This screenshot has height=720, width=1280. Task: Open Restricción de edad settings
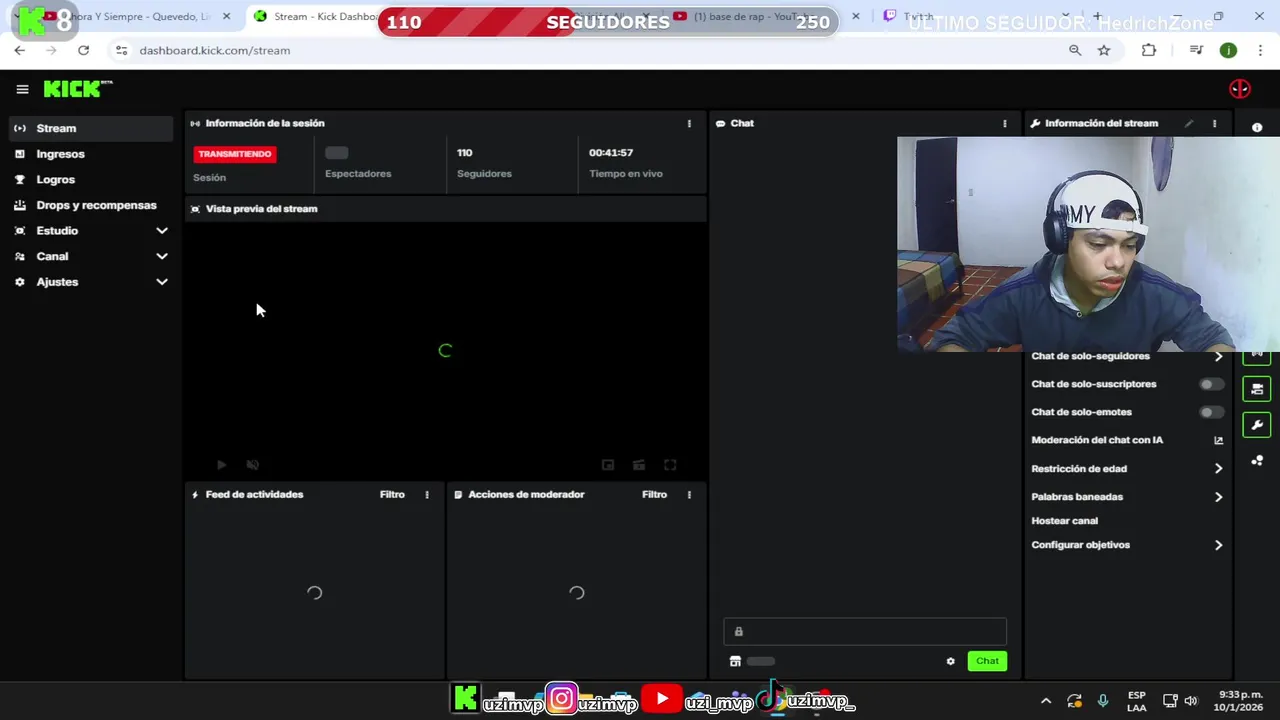pos(1127,469)
